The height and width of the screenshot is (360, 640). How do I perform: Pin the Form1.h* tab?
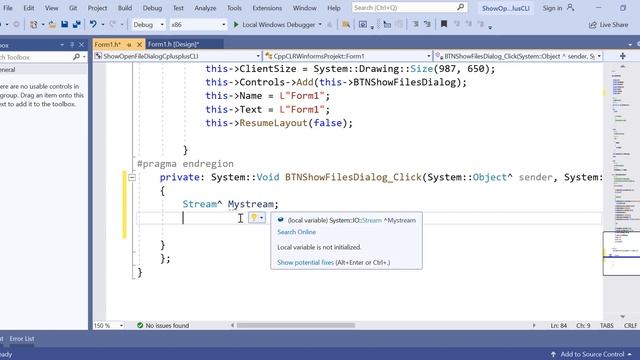129,44
